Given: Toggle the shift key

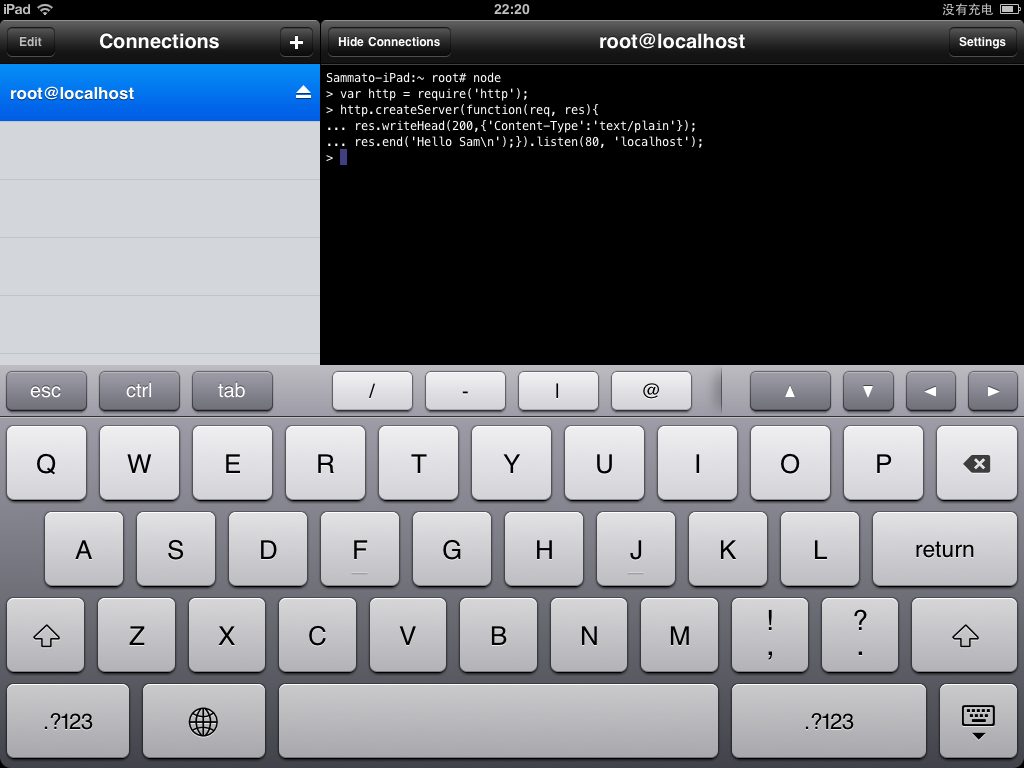Looking at the screenshot, I should coord(46,635).
